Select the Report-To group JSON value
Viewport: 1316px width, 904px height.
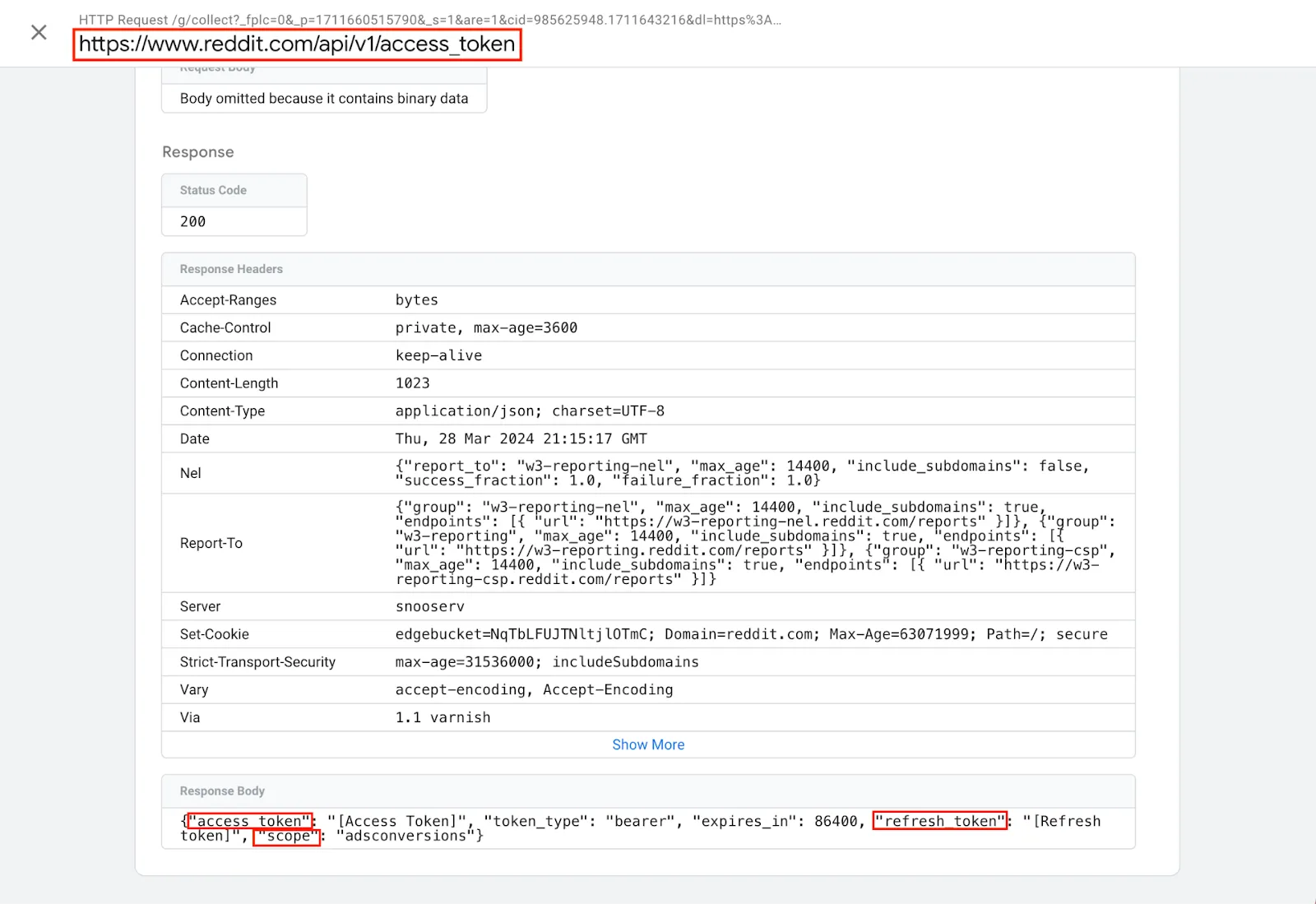pos(755,543)
